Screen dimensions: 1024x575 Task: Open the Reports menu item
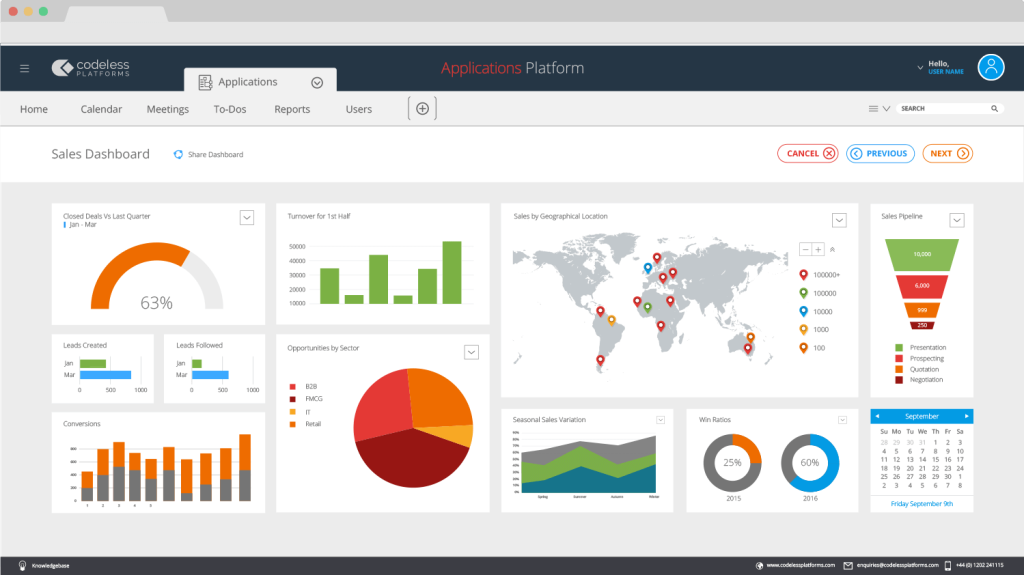point(292,109)
